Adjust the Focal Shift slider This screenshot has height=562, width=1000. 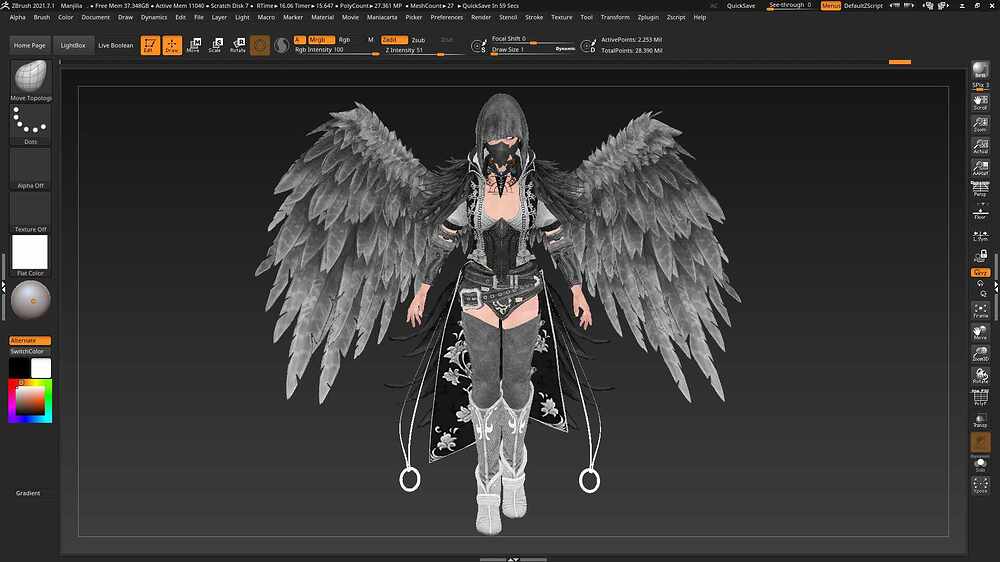point(533,39)
